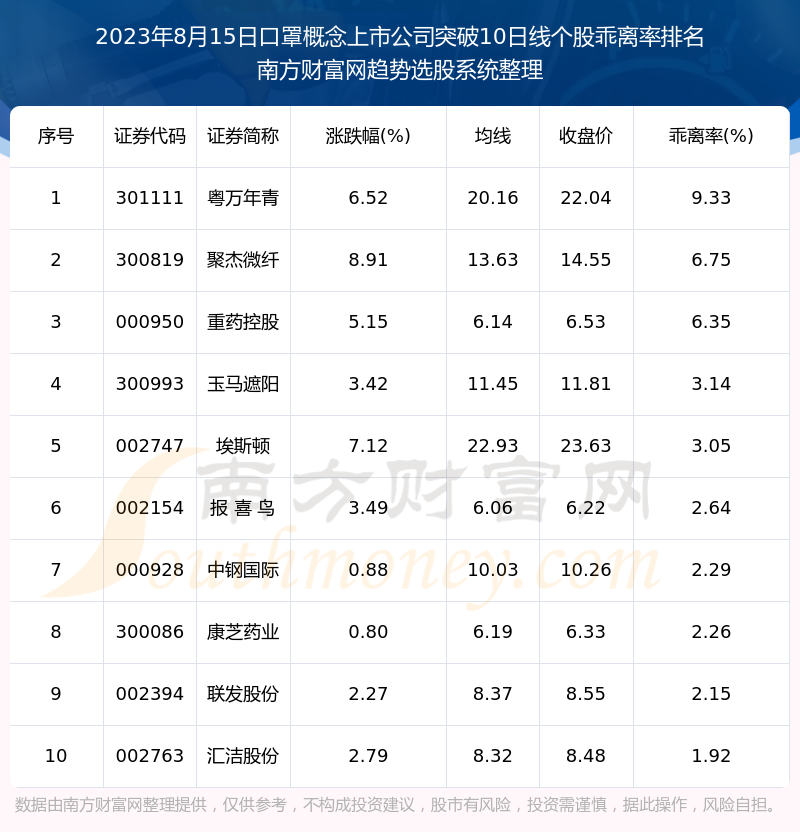Click the disclaimer text starting '数据由南方财富网'

pos(395,805)
